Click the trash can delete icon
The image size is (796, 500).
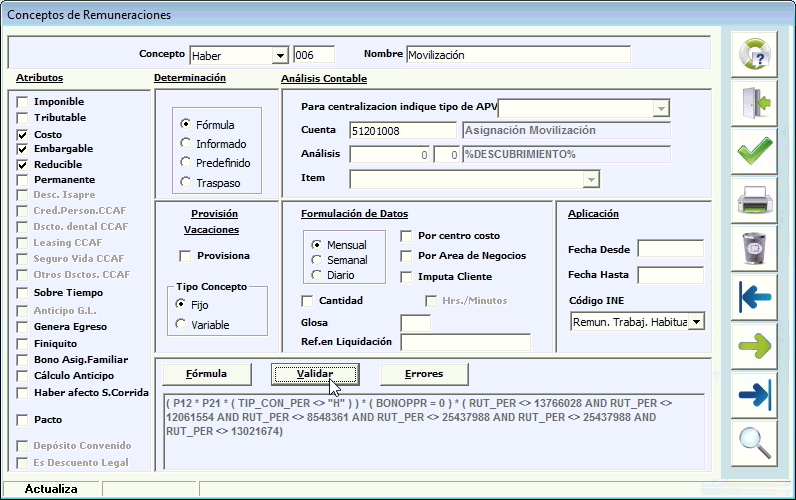[755, 247]
